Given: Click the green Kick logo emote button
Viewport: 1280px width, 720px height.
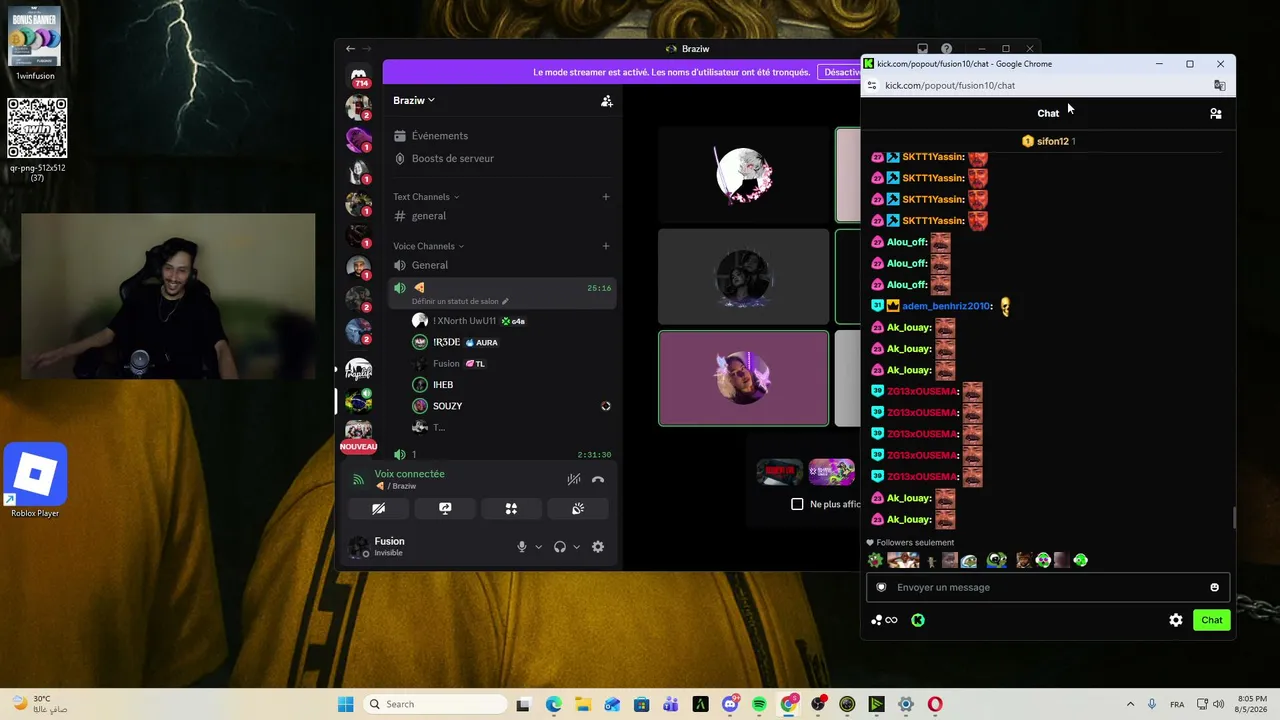Looking at the screenshot, I should coord(918,620).
